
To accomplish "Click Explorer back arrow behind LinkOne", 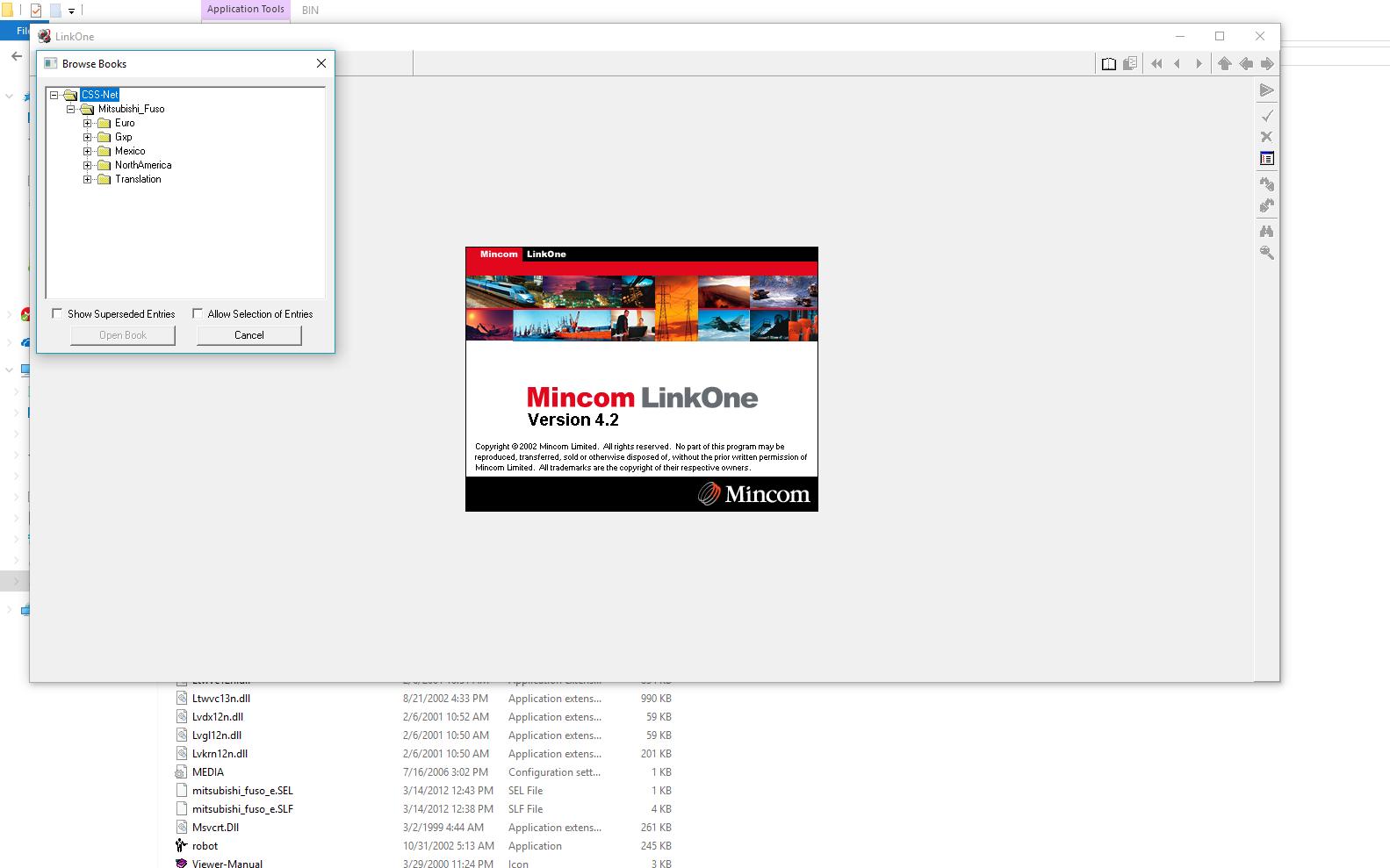I will tap(16, 56).
